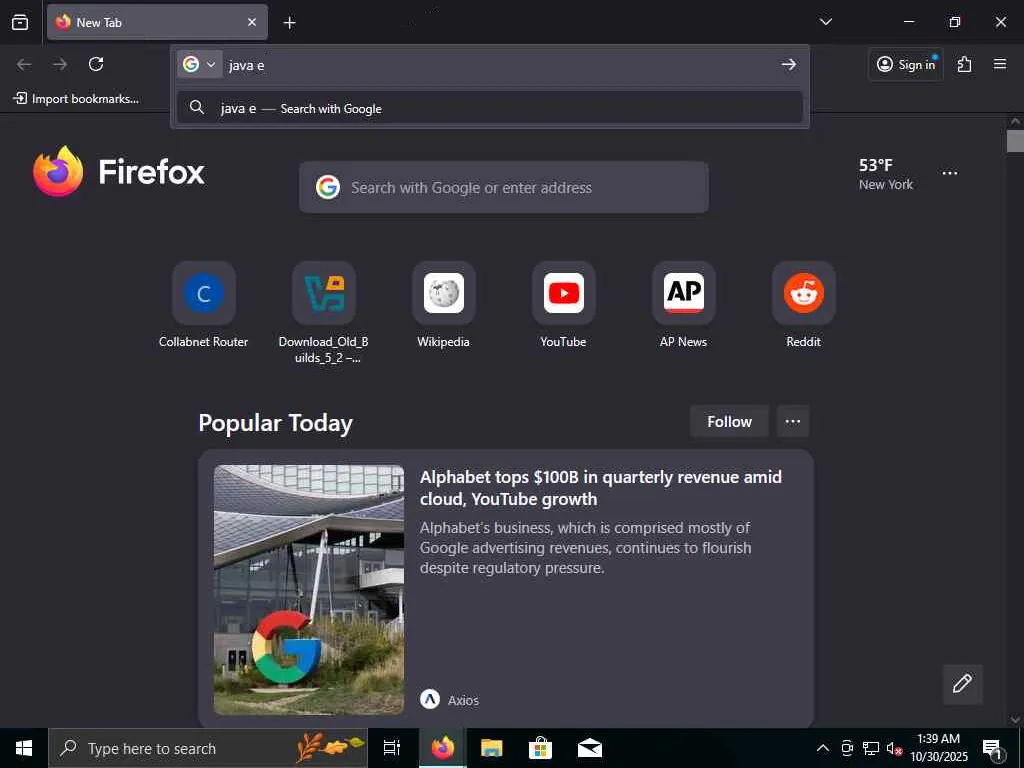Open the notification center icon
This screenshot has height=768, width=1024.
pyautogui.click(x=992, y=748)
